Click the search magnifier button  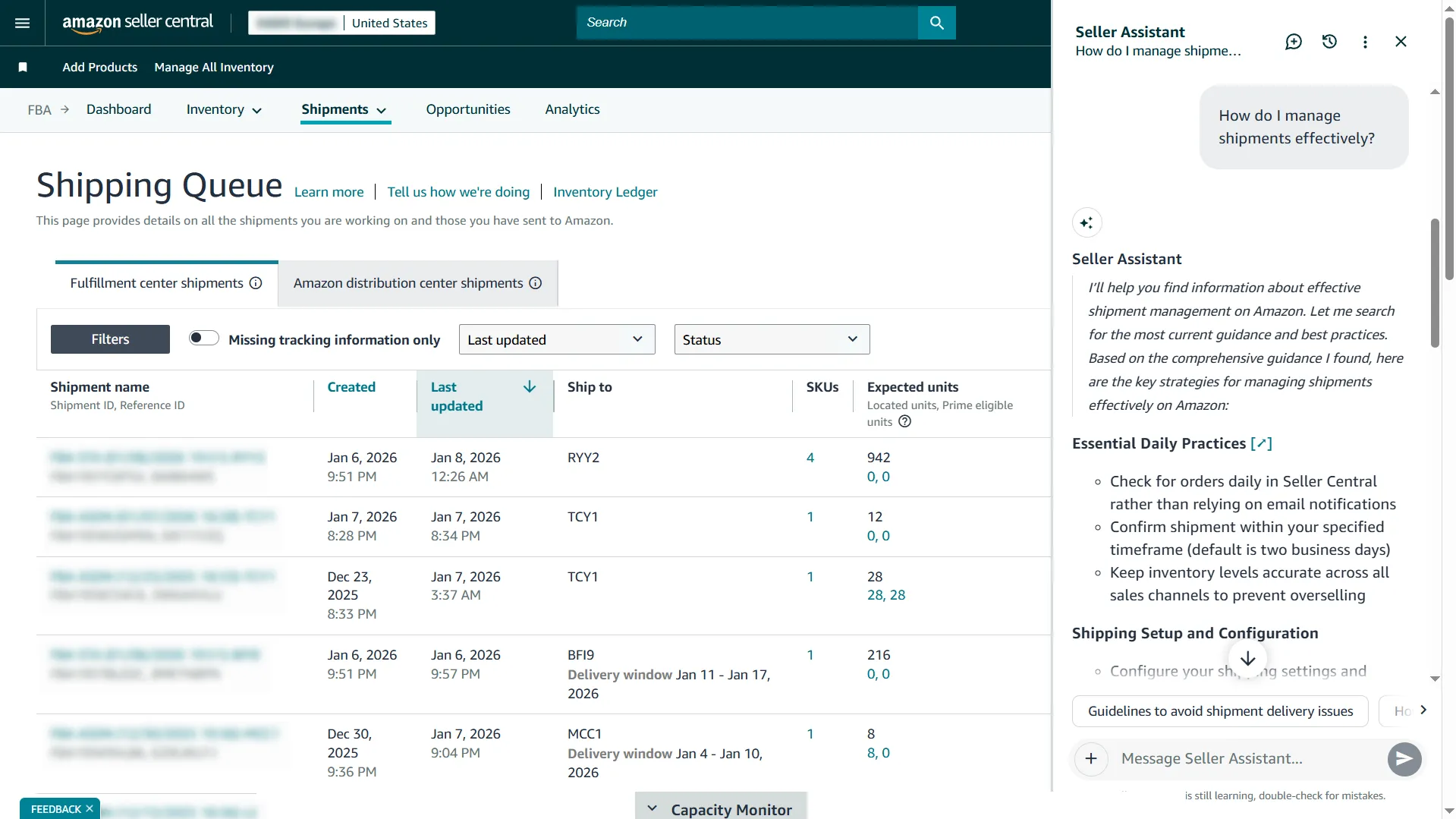point(936,23)
